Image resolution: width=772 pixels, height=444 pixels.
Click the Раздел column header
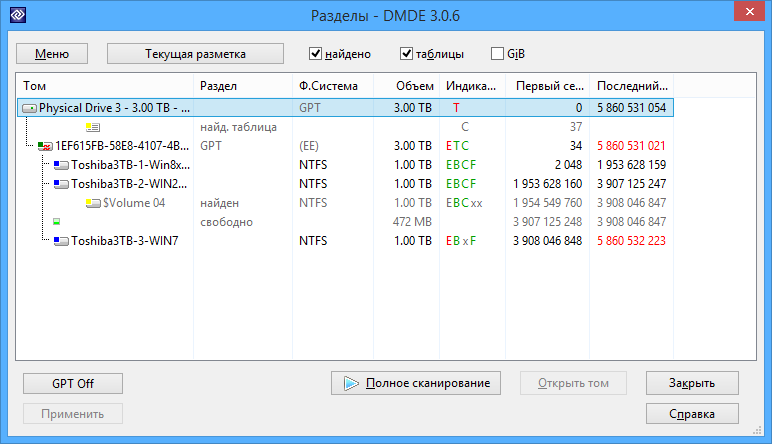pos(243,86)
